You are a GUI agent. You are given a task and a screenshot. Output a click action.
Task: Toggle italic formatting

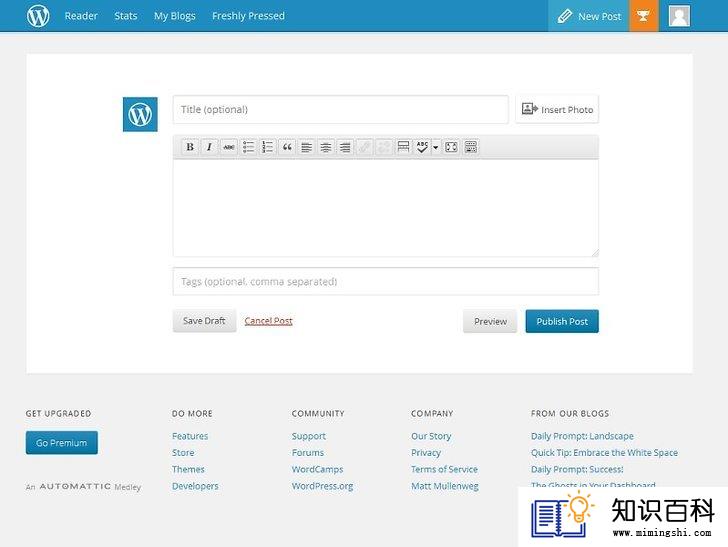209,147
